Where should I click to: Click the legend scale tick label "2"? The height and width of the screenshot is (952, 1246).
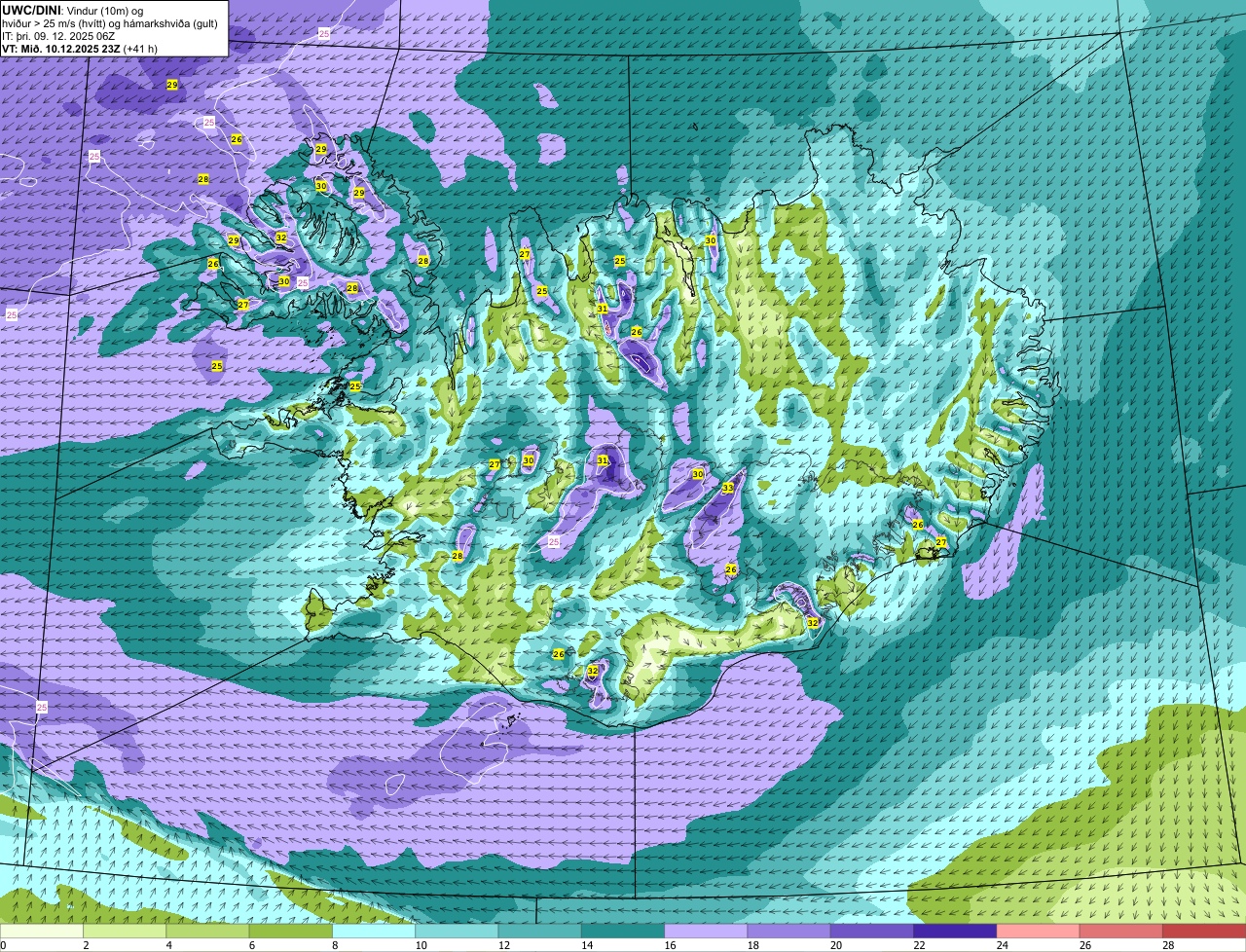(86, 944)
